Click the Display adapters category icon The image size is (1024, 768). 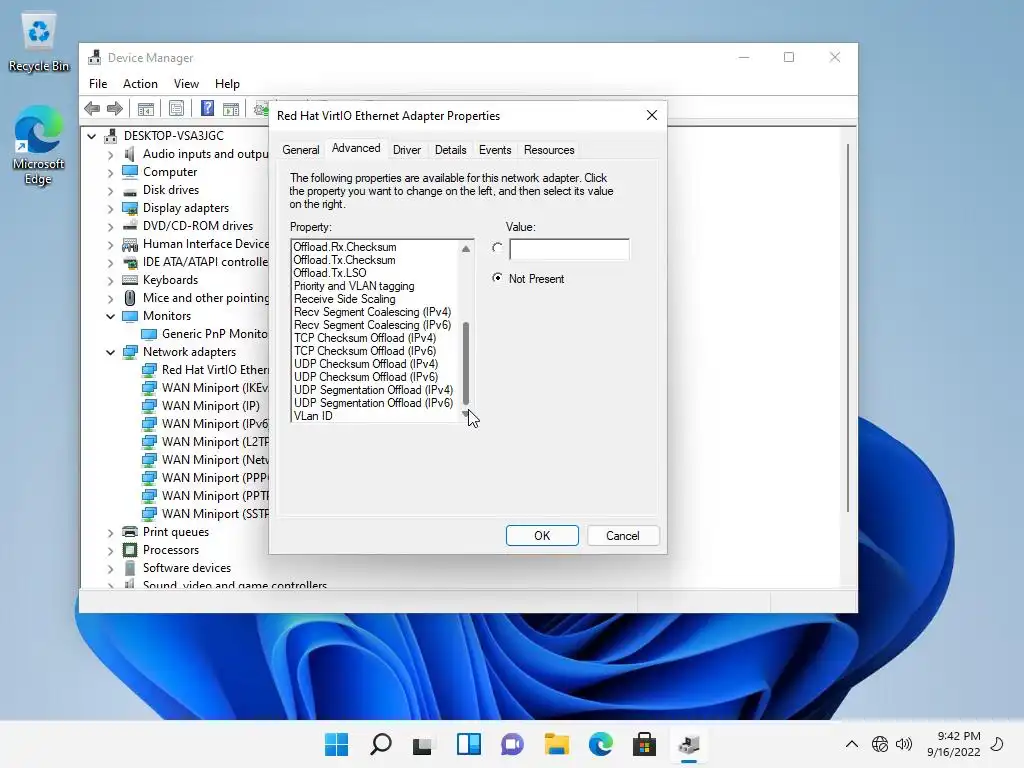click(x=130, y=208)
